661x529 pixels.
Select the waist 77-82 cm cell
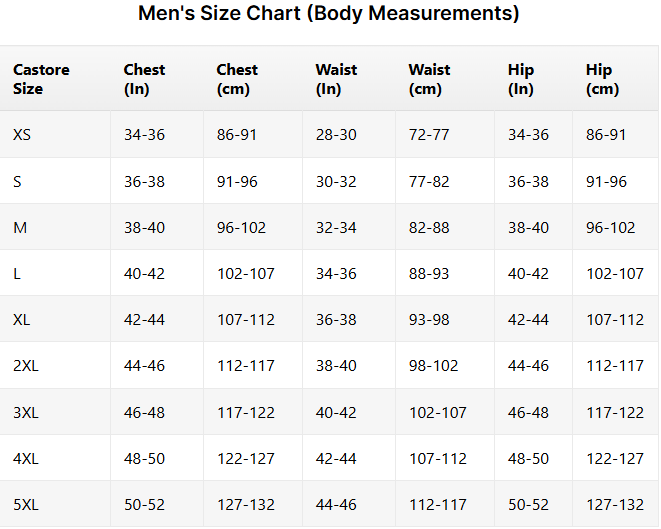pyautogui.click(x=429, y=182)
